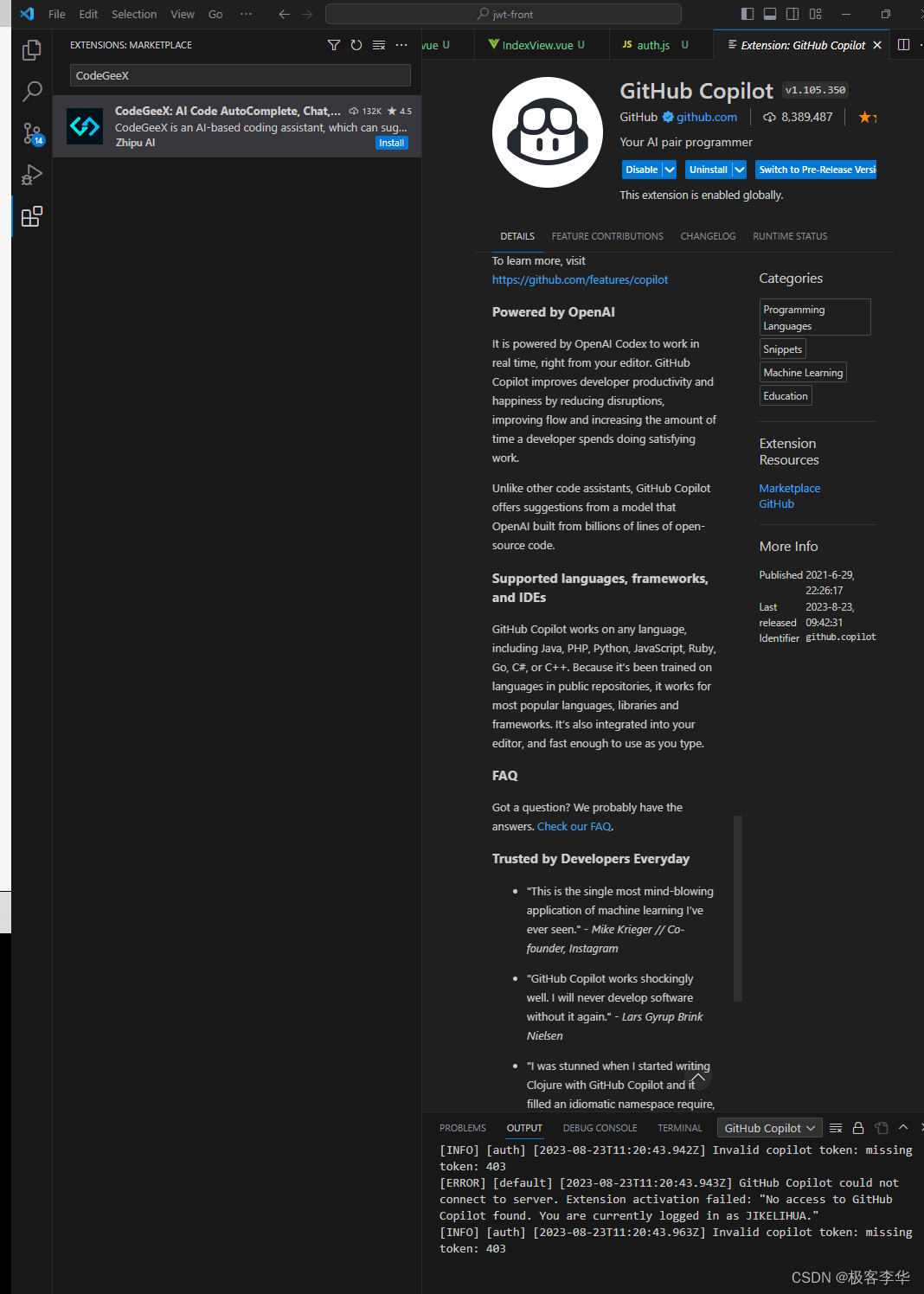Open the Marketplace resource link

tap(790, 489)
